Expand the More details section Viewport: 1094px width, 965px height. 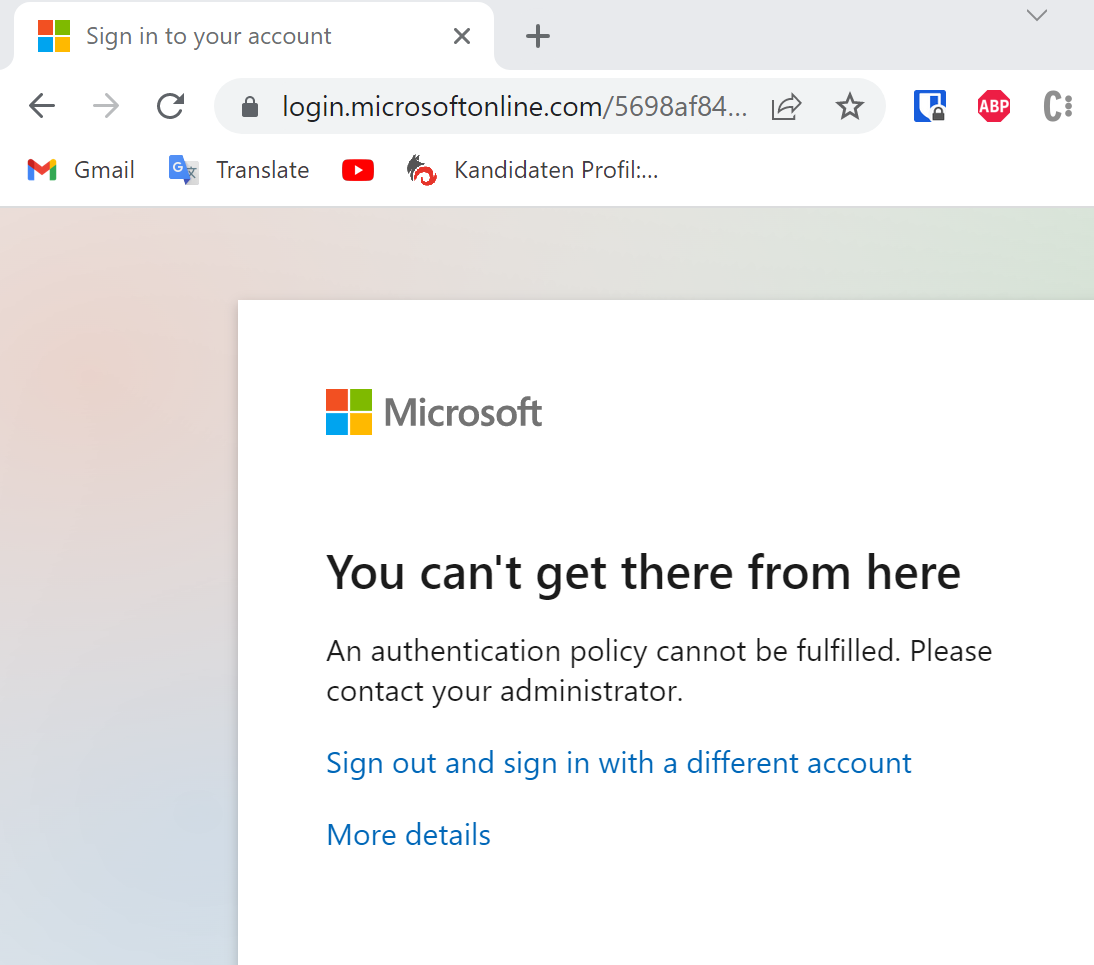(408, 834)
